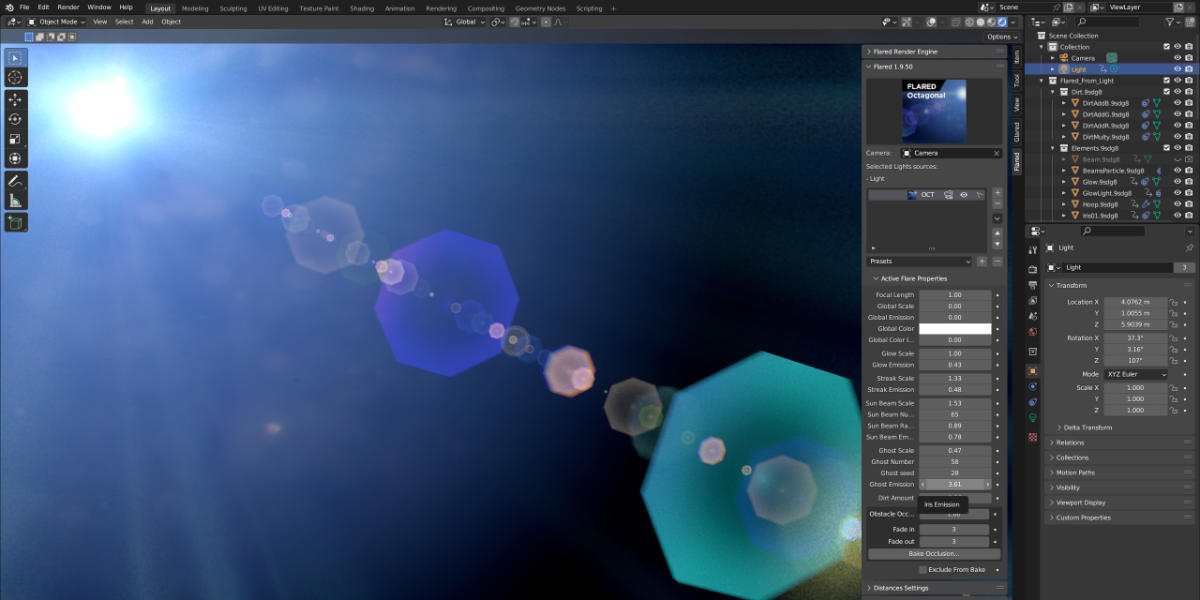Click the FLARED Octagonal preview thumbnail
1200x600 pixels.
tap(934, 109)
